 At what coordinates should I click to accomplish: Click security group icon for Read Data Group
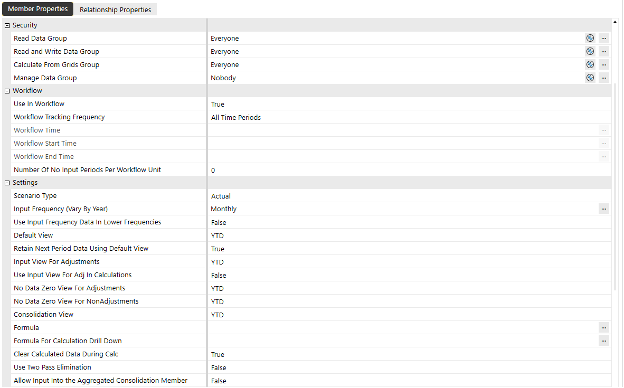tap(590, 38)
